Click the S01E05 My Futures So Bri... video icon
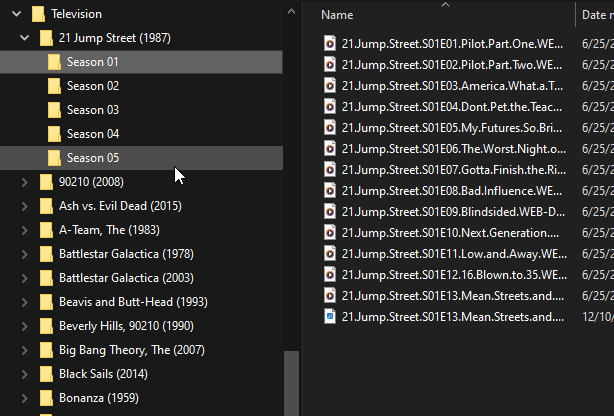This screenshot has width=614, height=416. point(330,128)
